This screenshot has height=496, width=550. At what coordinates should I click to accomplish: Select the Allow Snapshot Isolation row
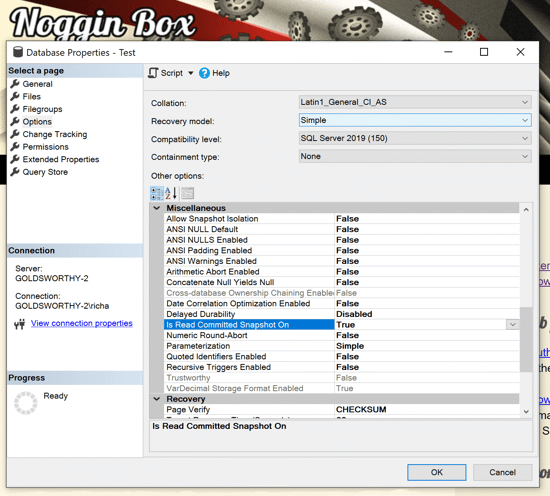[x=342, y=219]
